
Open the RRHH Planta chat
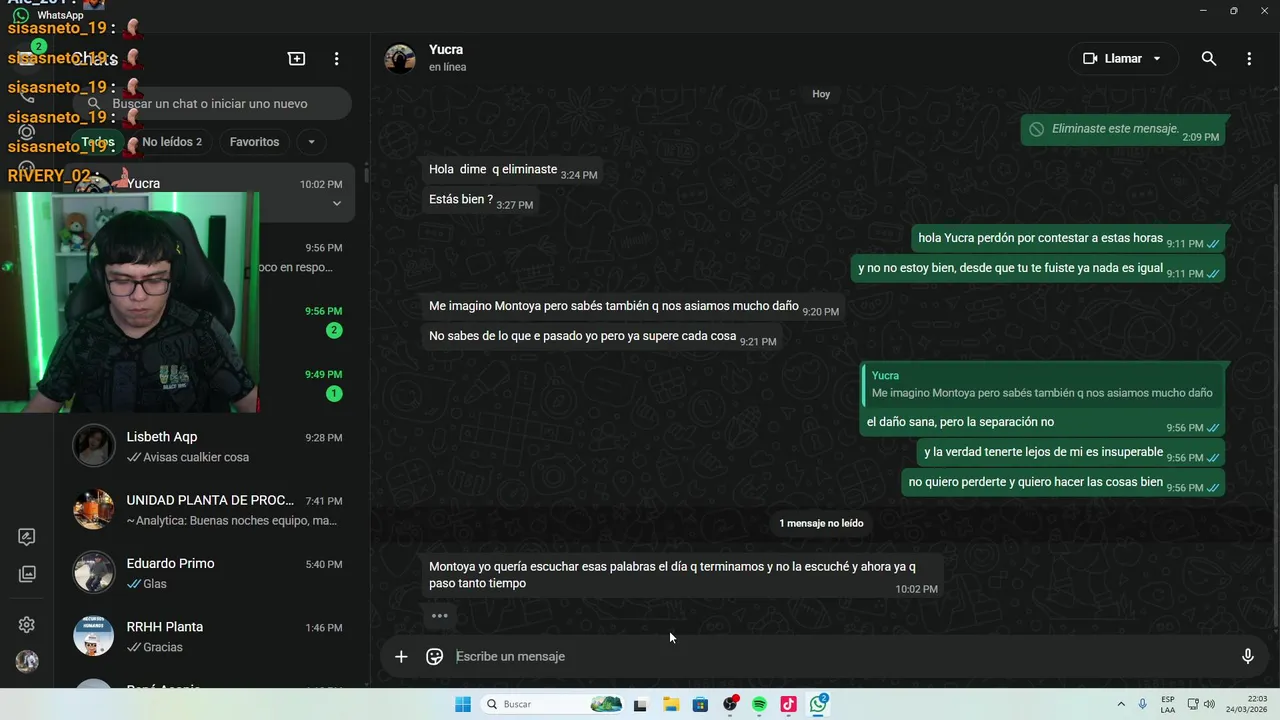[x=208, y=636]
